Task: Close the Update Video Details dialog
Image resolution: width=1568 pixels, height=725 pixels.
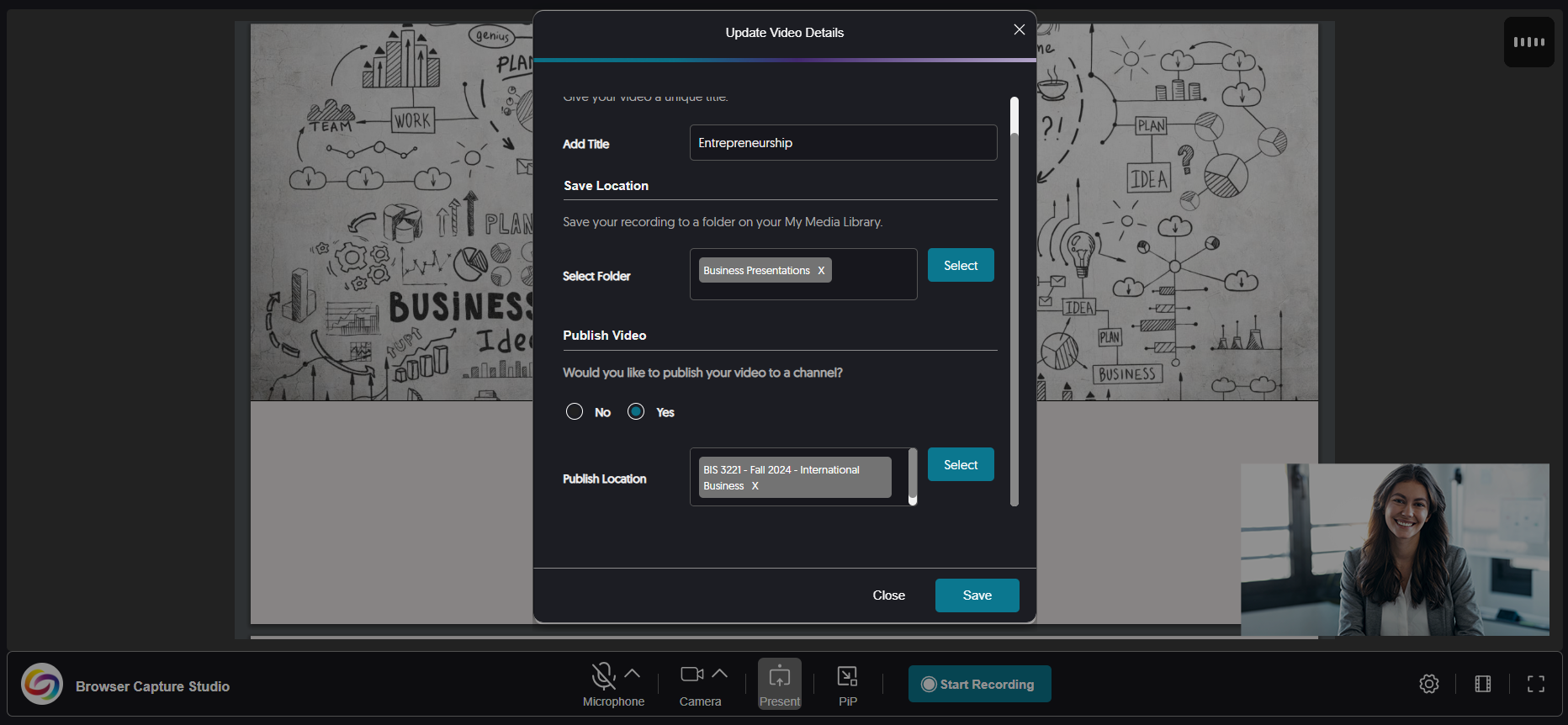Action: pyautogui.click(x=1019, y=30)
